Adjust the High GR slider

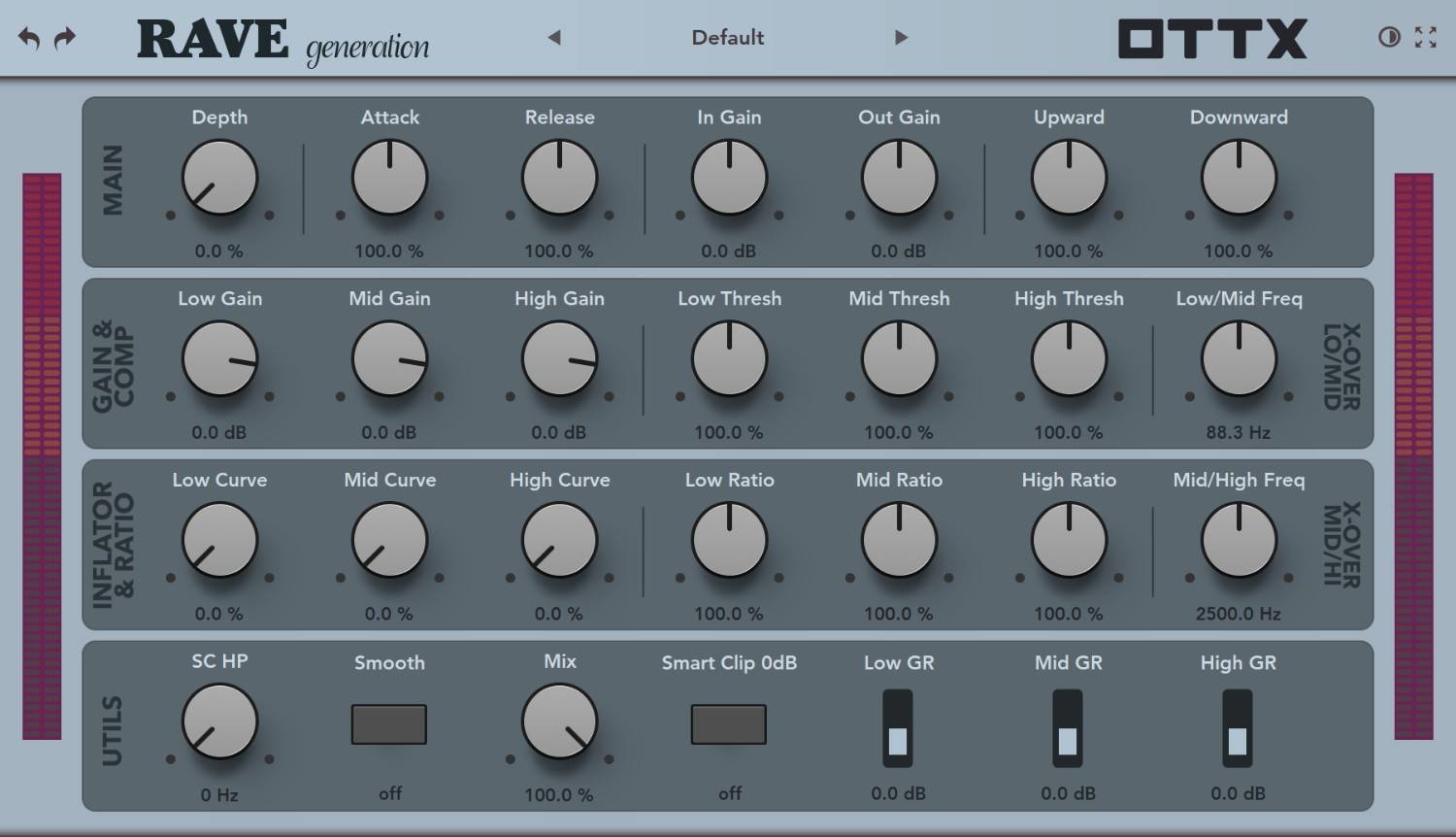point(1239,728)
